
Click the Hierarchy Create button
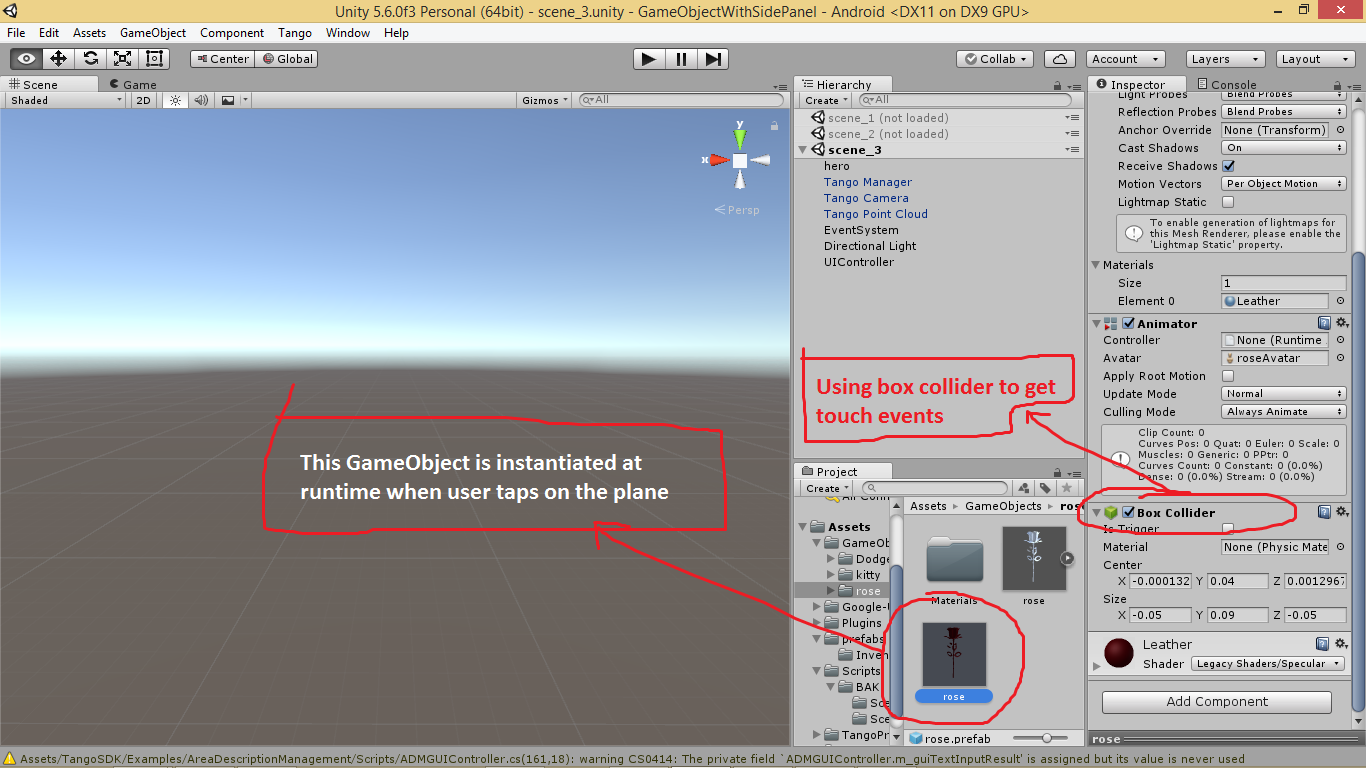[x=825, y=100]
